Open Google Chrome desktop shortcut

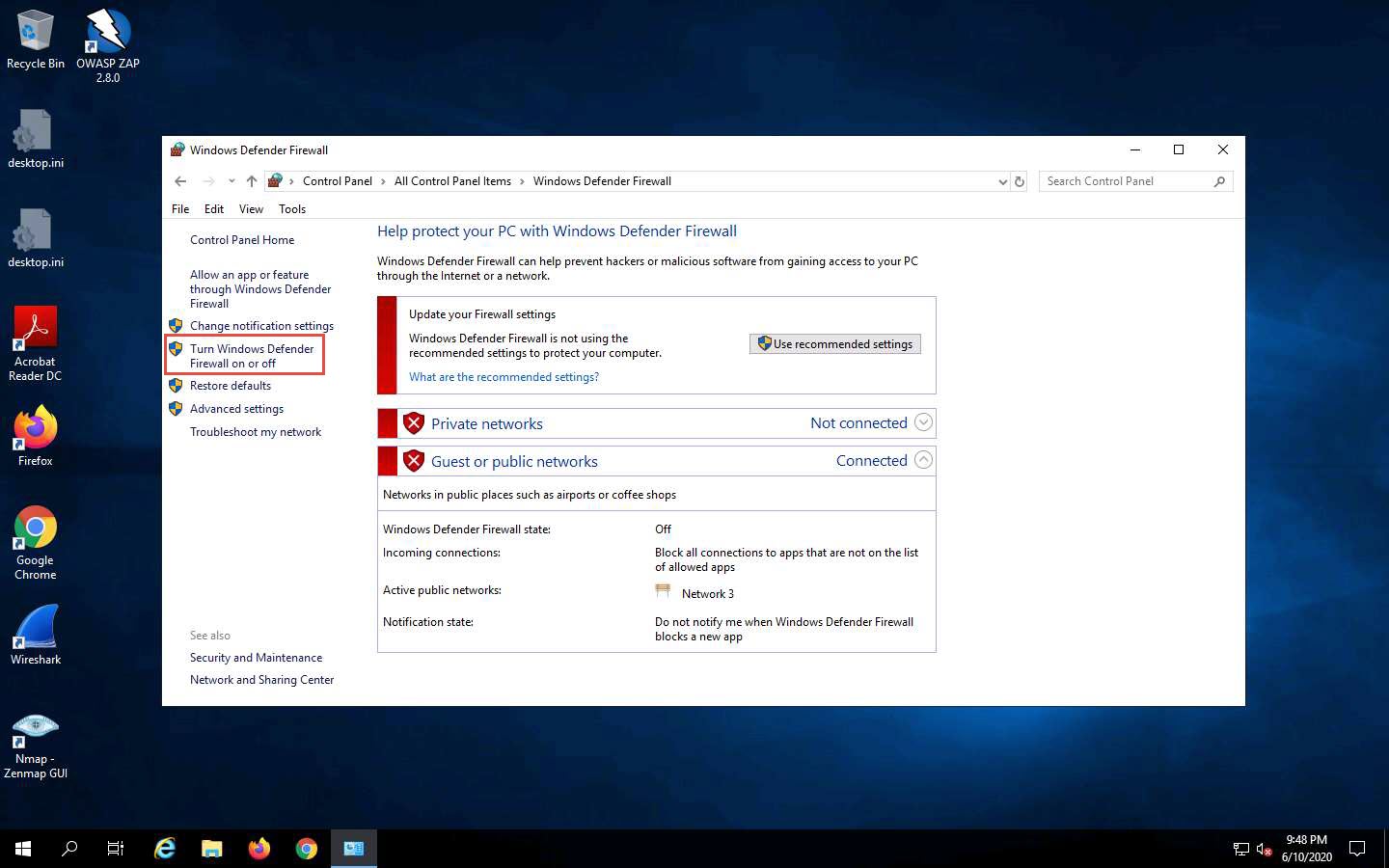click(35, 543)
